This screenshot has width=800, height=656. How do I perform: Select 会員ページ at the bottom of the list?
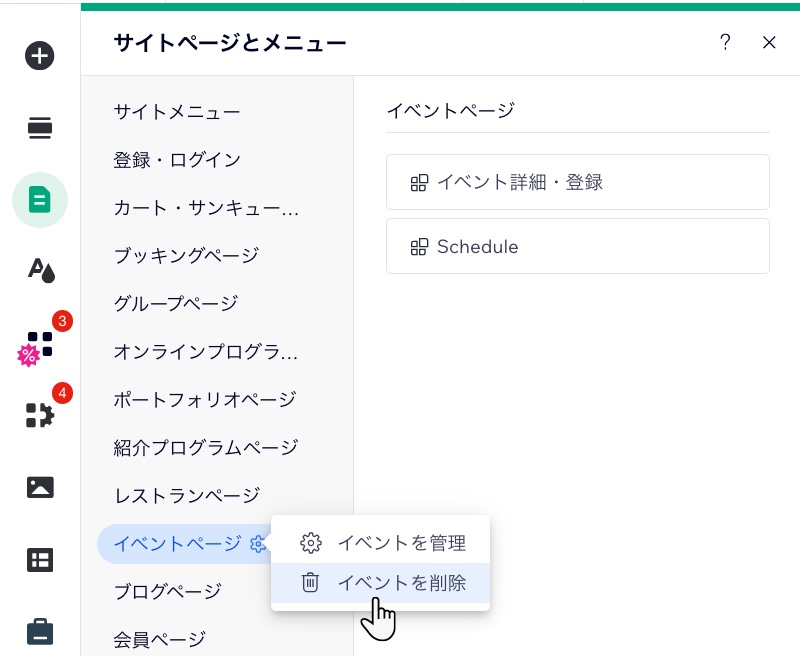click(x=158, y=639)
